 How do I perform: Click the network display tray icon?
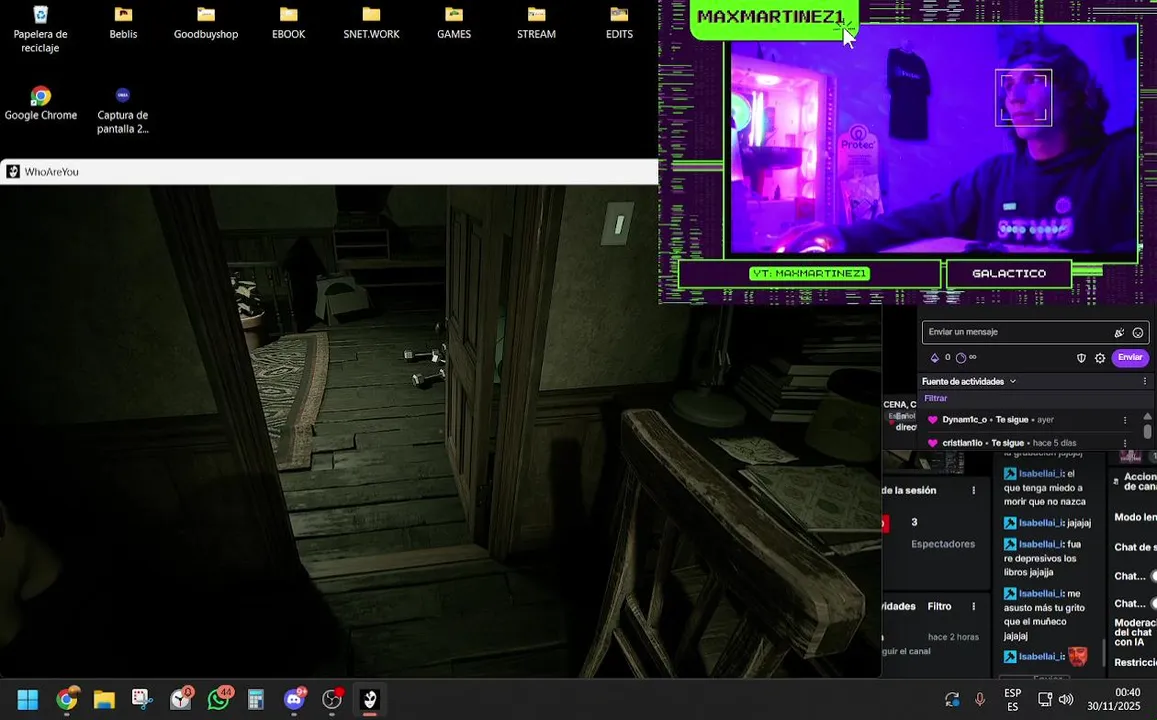[x=1045, y=699]
